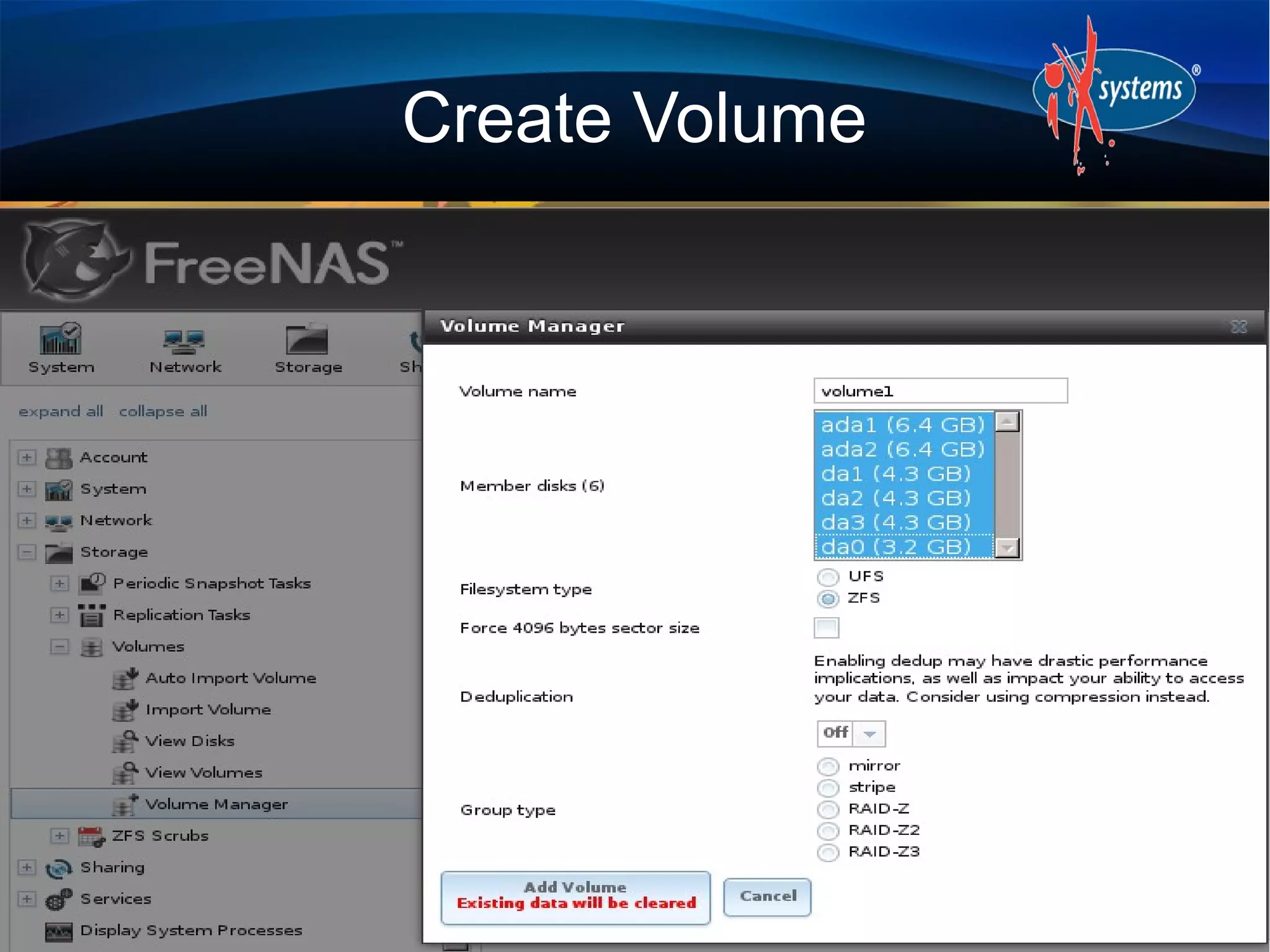1270x952 pixels.
Task: Select da3 (4.3 GB) disk
Action: tap(904, 522)
